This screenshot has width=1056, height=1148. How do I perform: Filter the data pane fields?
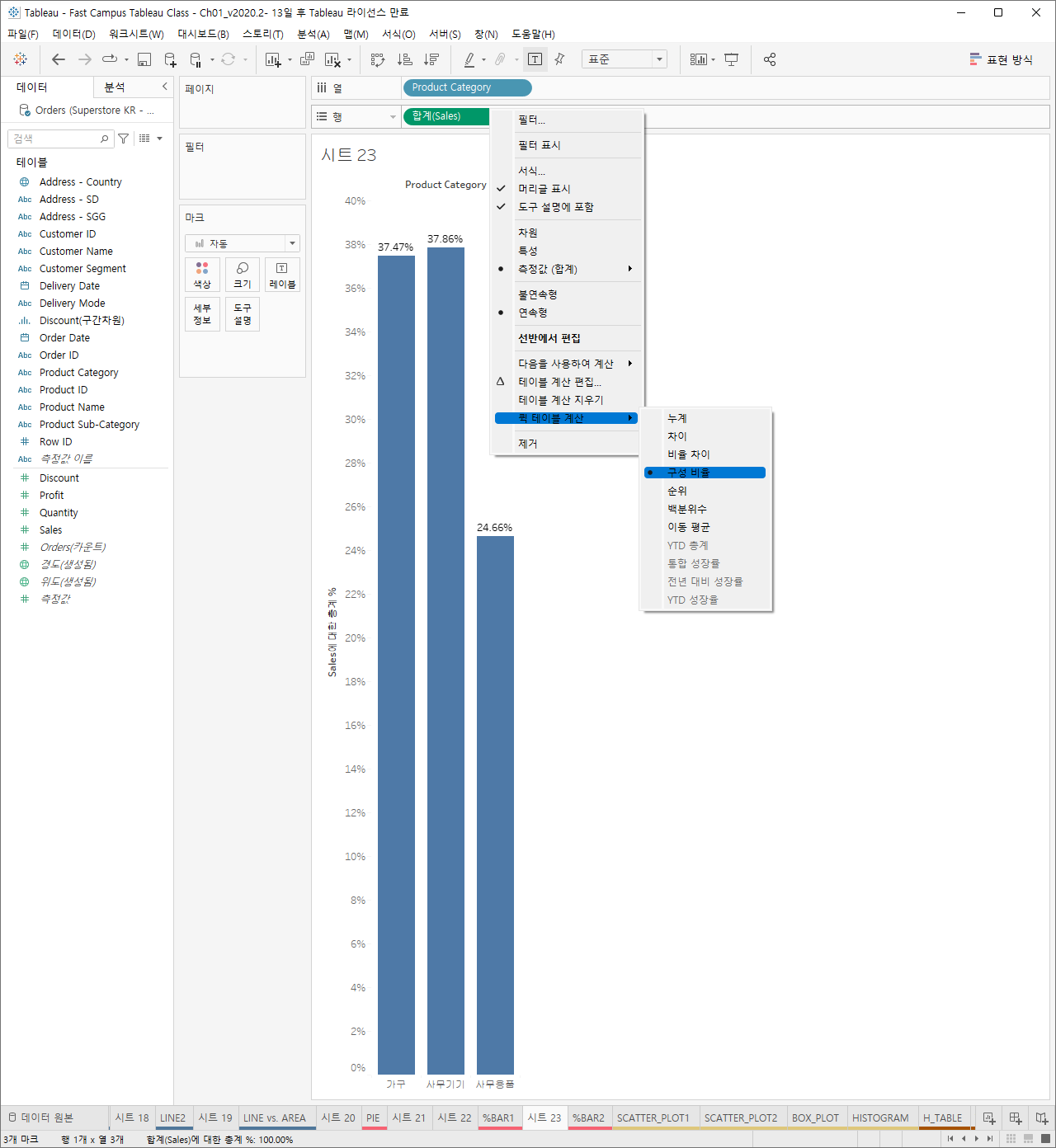123,139
